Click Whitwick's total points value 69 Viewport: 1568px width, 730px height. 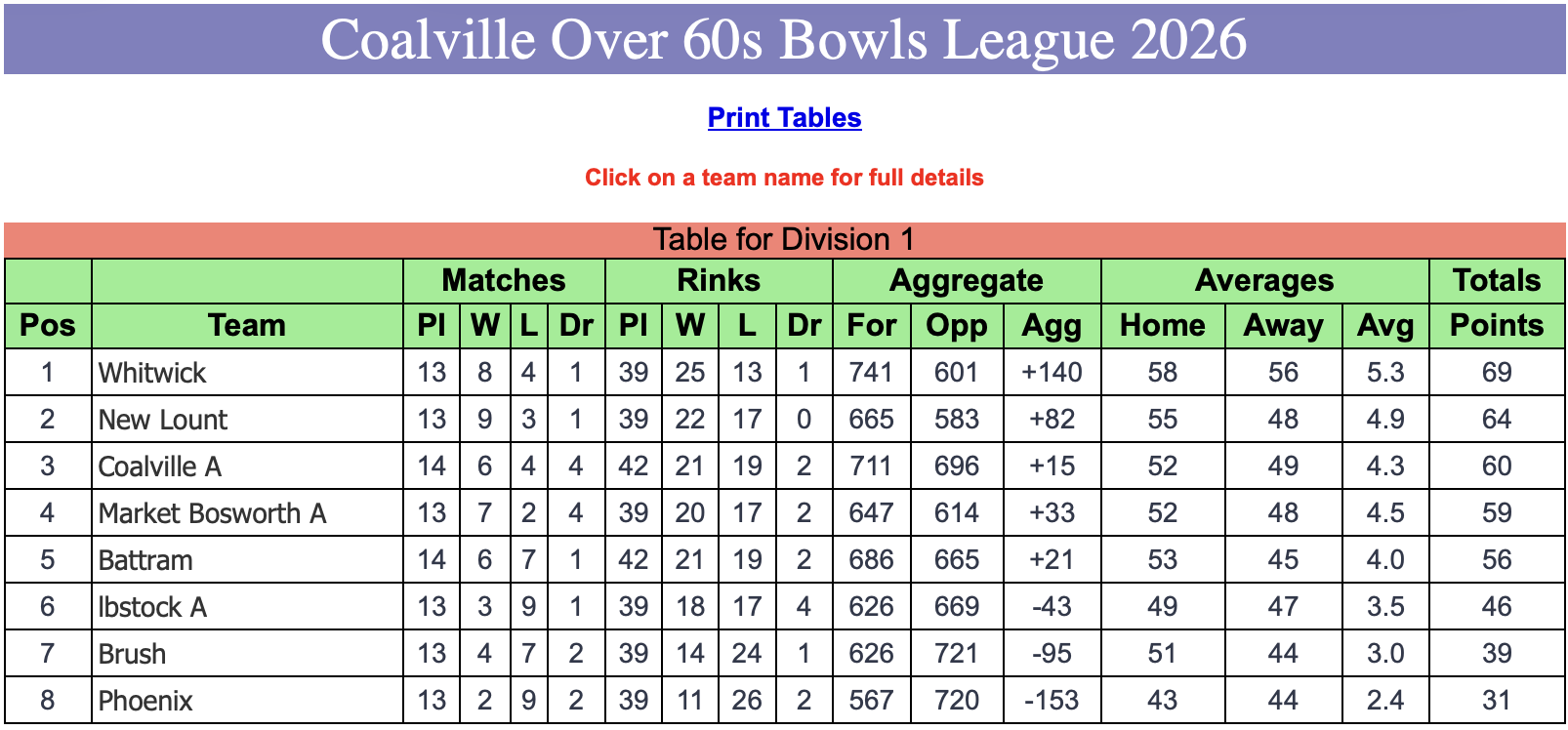click(1497, 372)
